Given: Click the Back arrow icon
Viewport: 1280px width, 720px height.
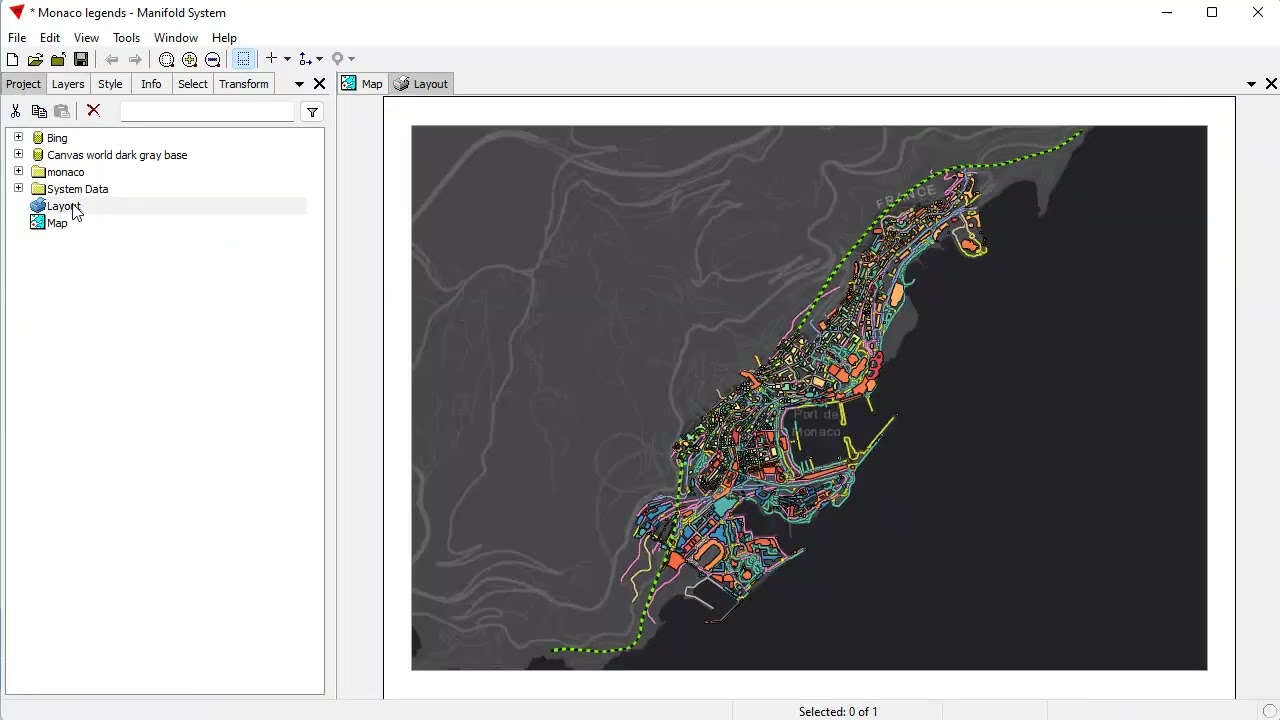Looking at the screenshot, I should (112, 60).
